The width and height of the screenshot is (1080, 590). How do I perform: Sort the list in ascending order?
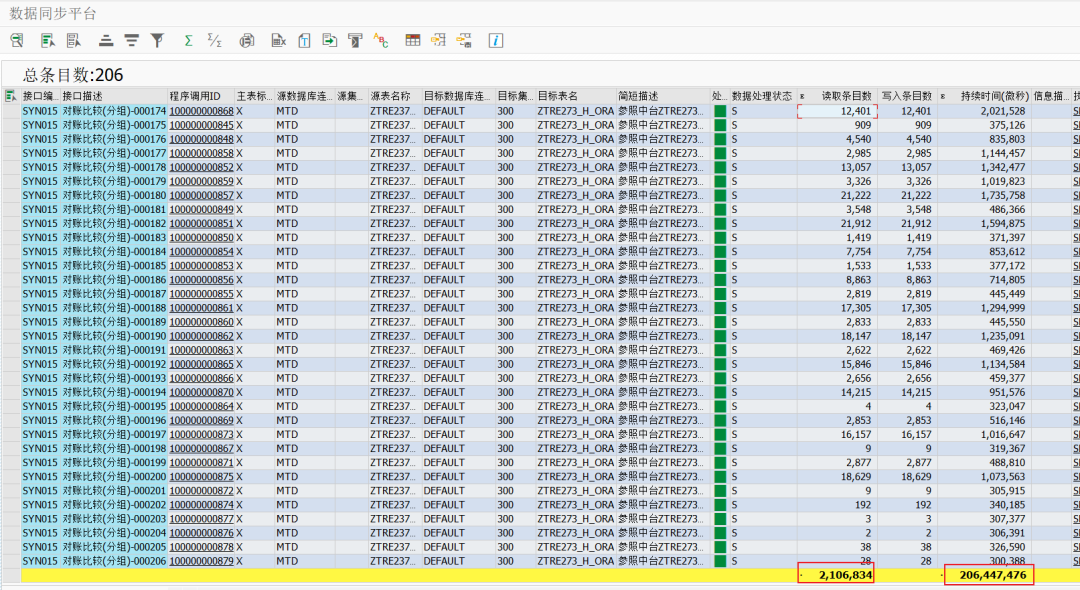pyautogui.click(x=105, y=41)
